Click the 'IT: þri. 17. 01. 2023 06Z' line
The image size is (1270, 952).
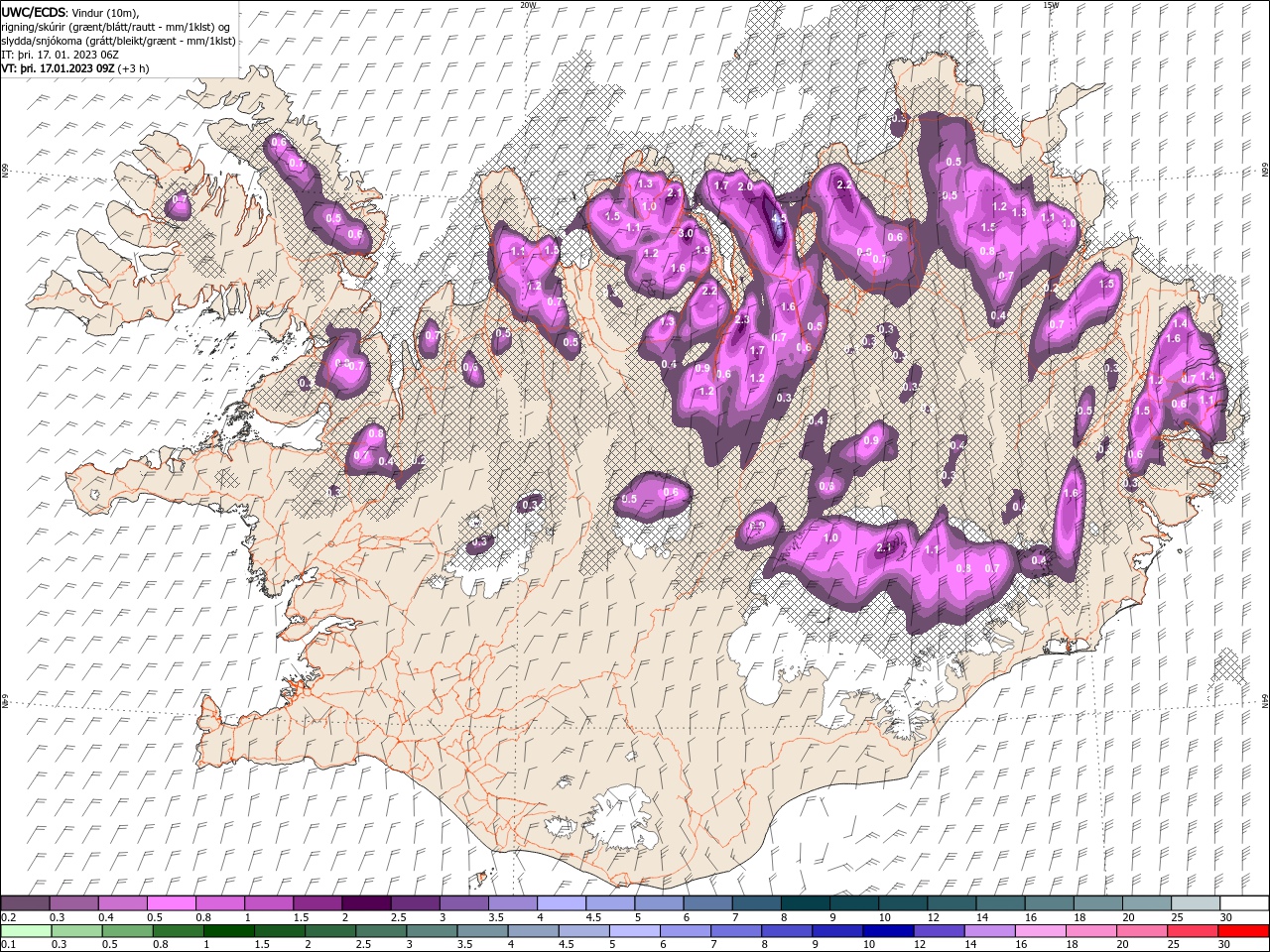point(60,55)
